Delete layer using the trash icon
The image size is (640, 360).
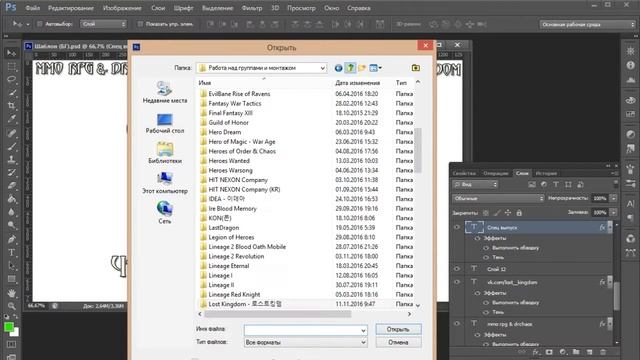pyautogui.click(x=603, y=352)
